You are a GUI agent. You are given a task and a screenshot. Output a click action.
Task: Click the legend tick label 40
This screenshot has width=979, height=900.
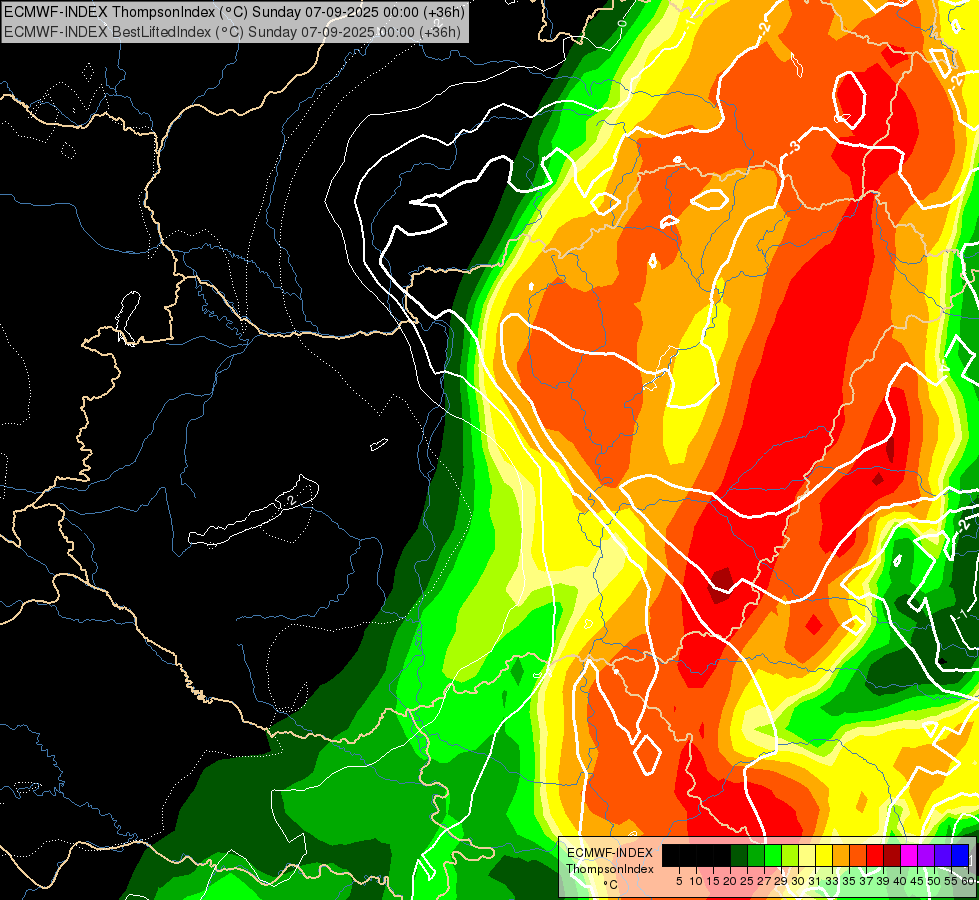(900, 881)
